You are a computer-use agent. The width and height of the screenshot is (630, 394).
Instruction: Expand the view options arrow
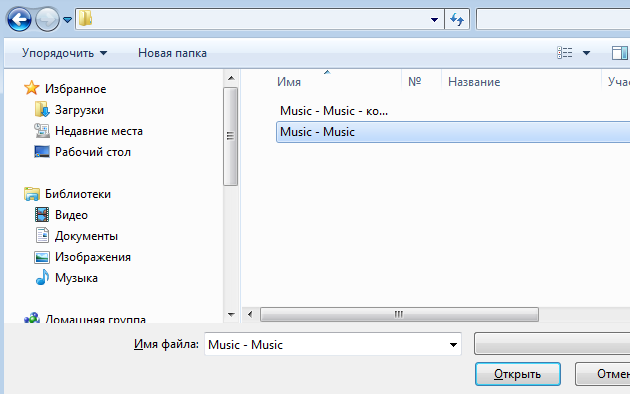586,53
